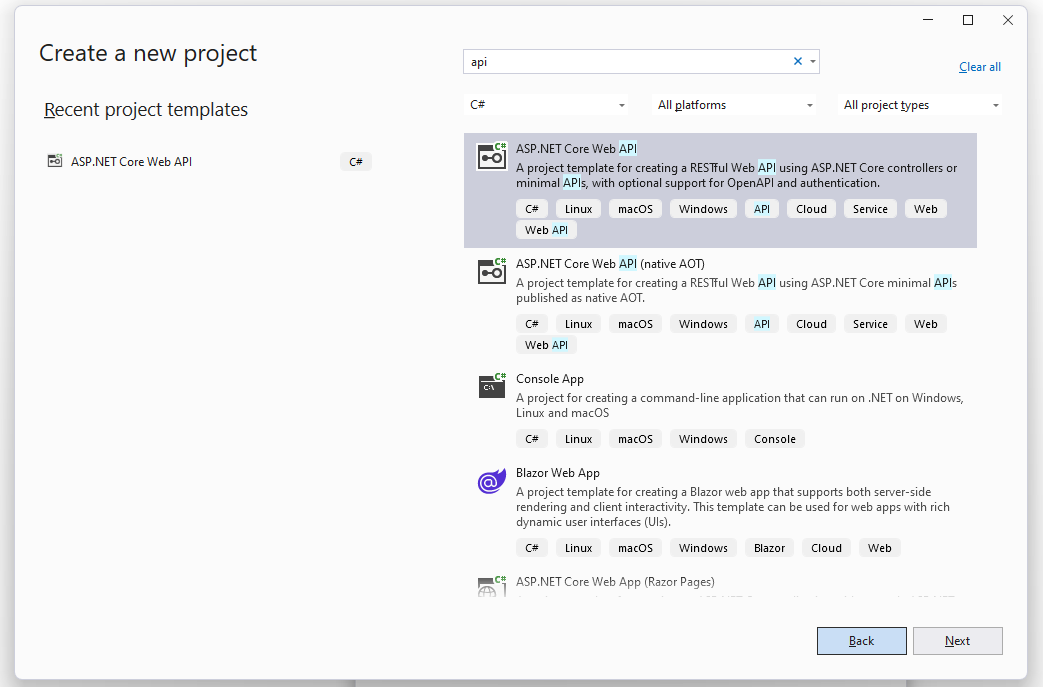Click the purple Blazor Web App icon

(x=491, y=481)
